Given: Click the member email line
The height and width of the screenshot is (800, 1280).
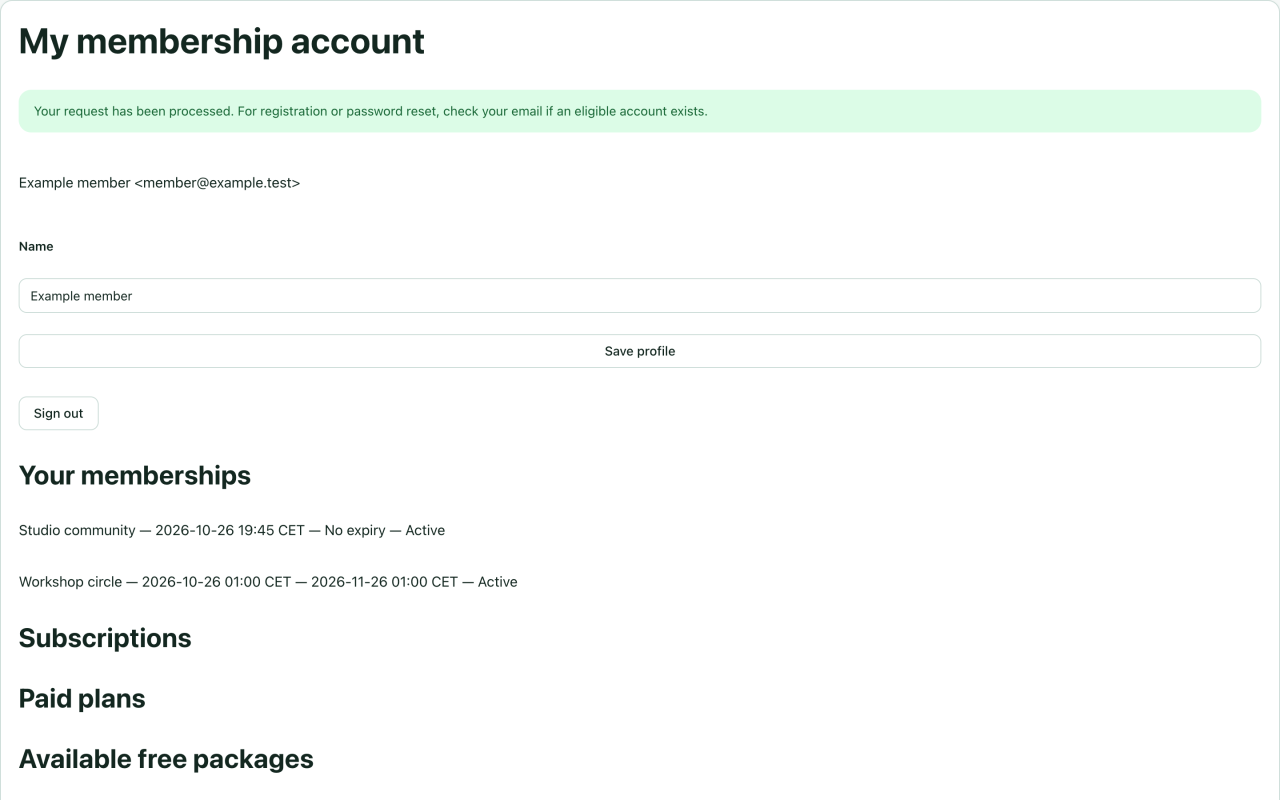Looking at the screenshot, I should (x=160, y=183).
